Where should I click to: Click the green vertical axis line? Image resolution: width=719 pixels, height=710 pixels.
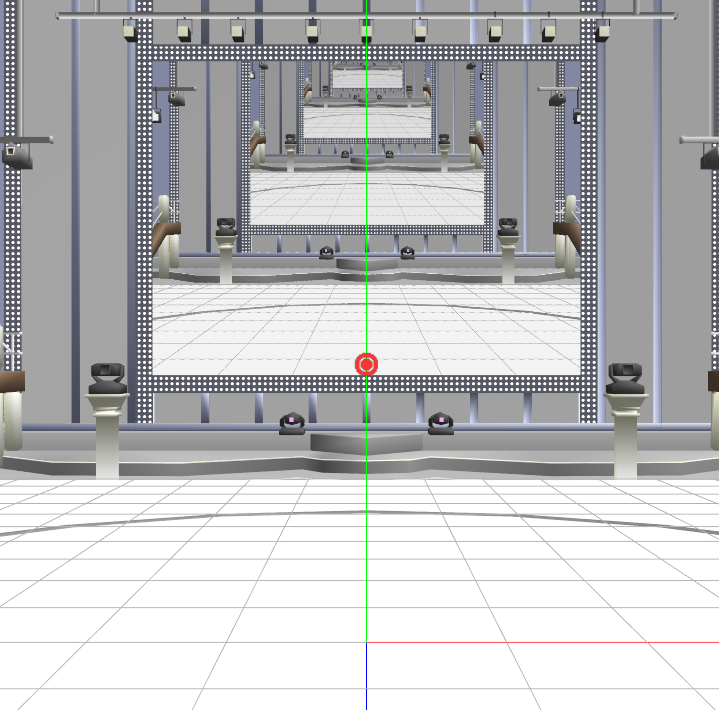pyautogui.click(x=366, y=183)
